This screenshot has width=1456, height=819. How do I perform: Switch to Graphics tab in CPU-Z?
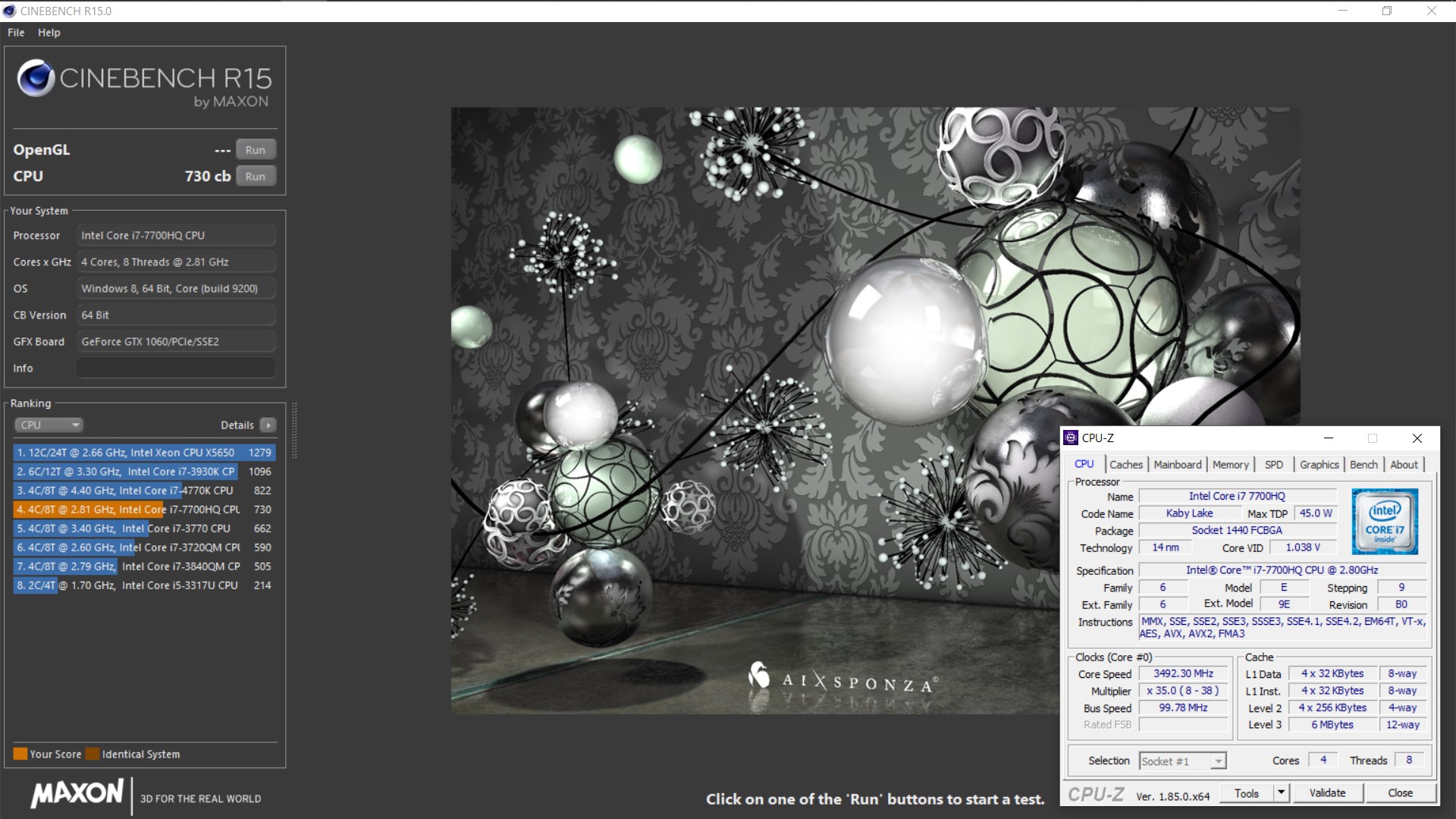1319,465
